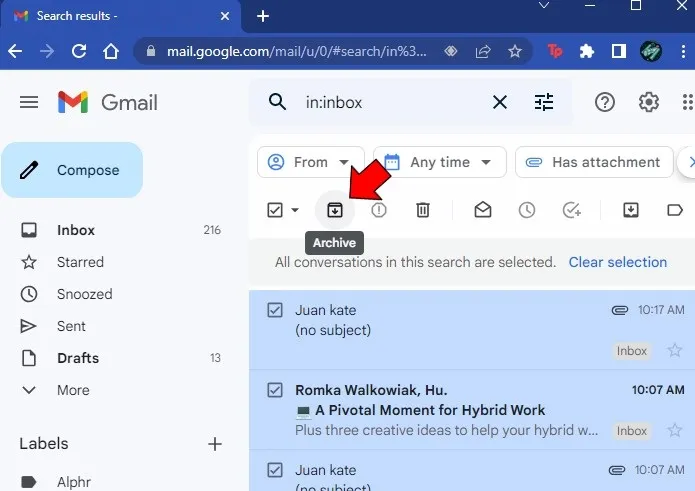
Task: Open the Any time filter dropdown
Action: pyautogui.click(x=438, y=162)
